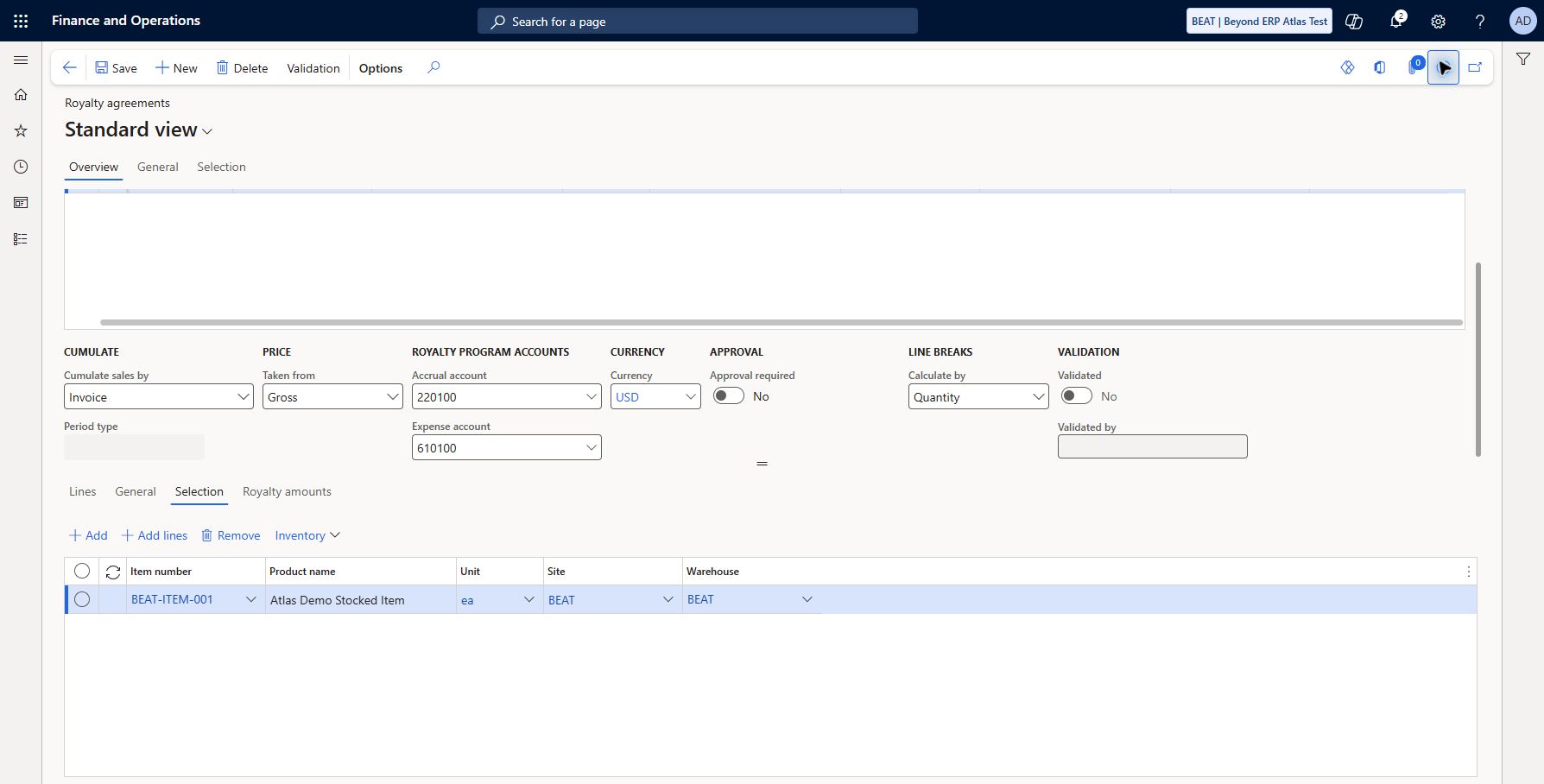Click the Add lines button
This screenshot has width=1544, height=784.
(x=155, y=535)
